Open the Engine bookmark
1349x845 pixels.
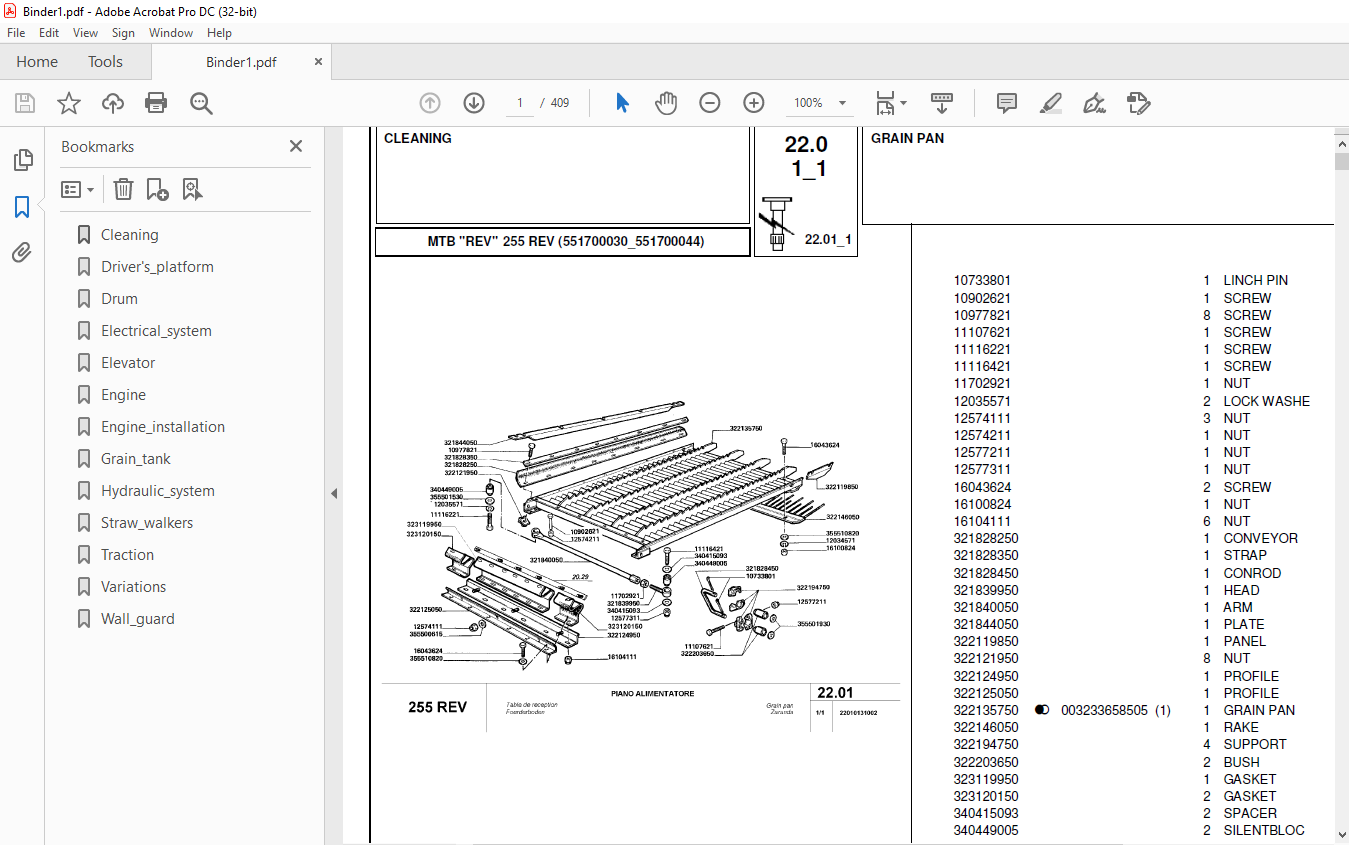[123, 395]
